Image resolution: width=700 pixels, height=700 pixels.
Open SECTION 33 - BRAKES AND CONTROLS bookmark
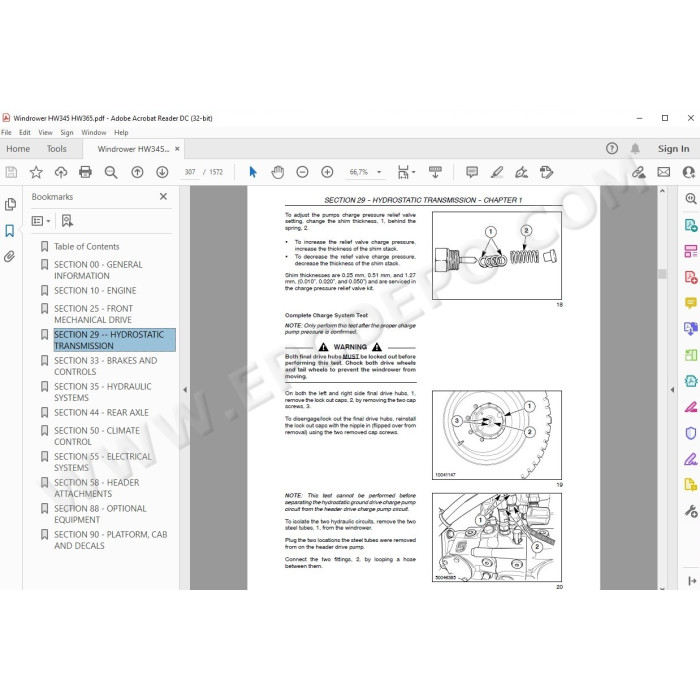pyautogui.click(x=105, y=366)
